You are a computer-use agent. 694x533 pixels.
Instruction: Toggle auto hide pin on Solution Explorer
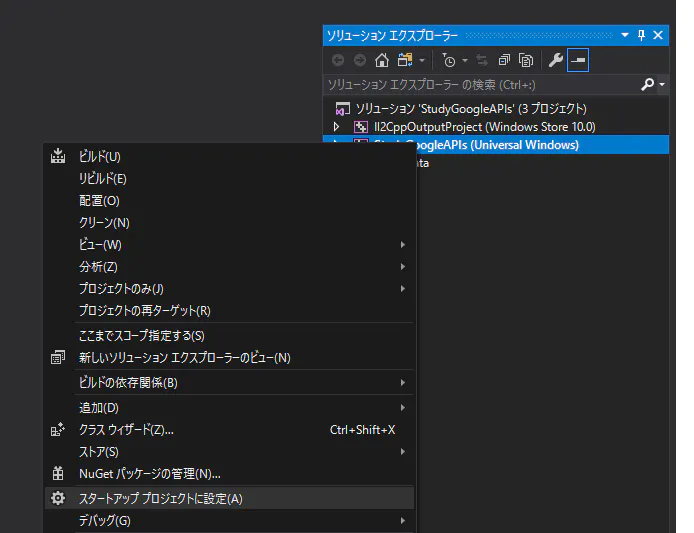tap(641, 35)
